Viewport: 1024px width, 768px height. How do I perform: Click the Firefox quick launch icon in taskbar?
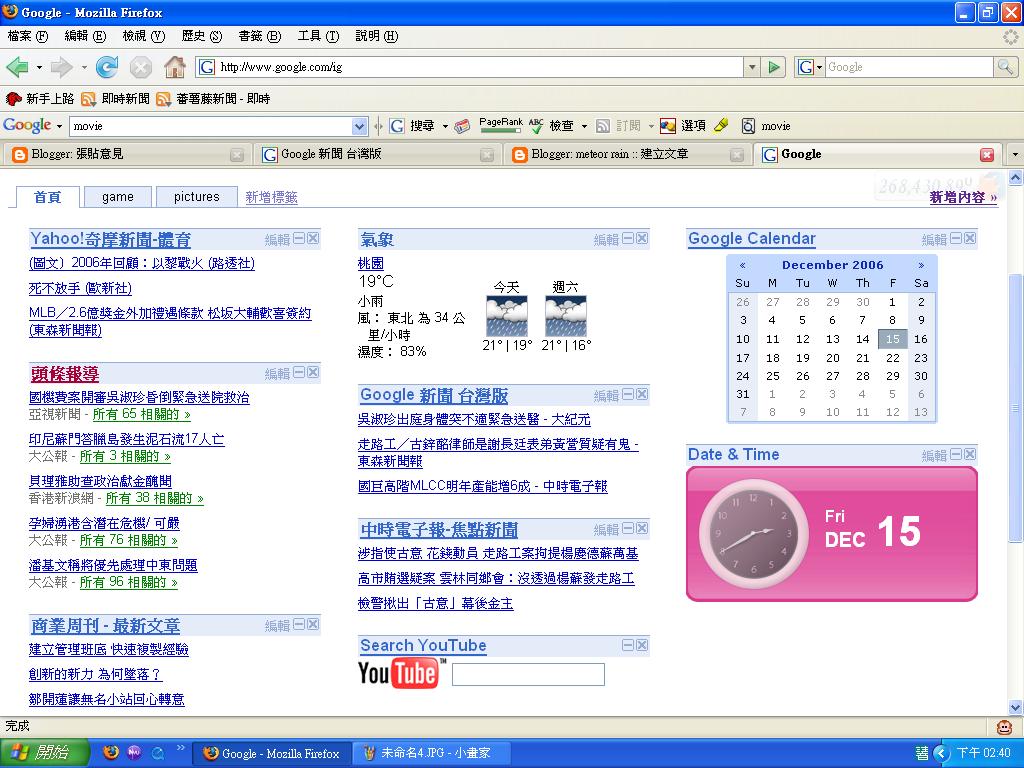(111, 752)
